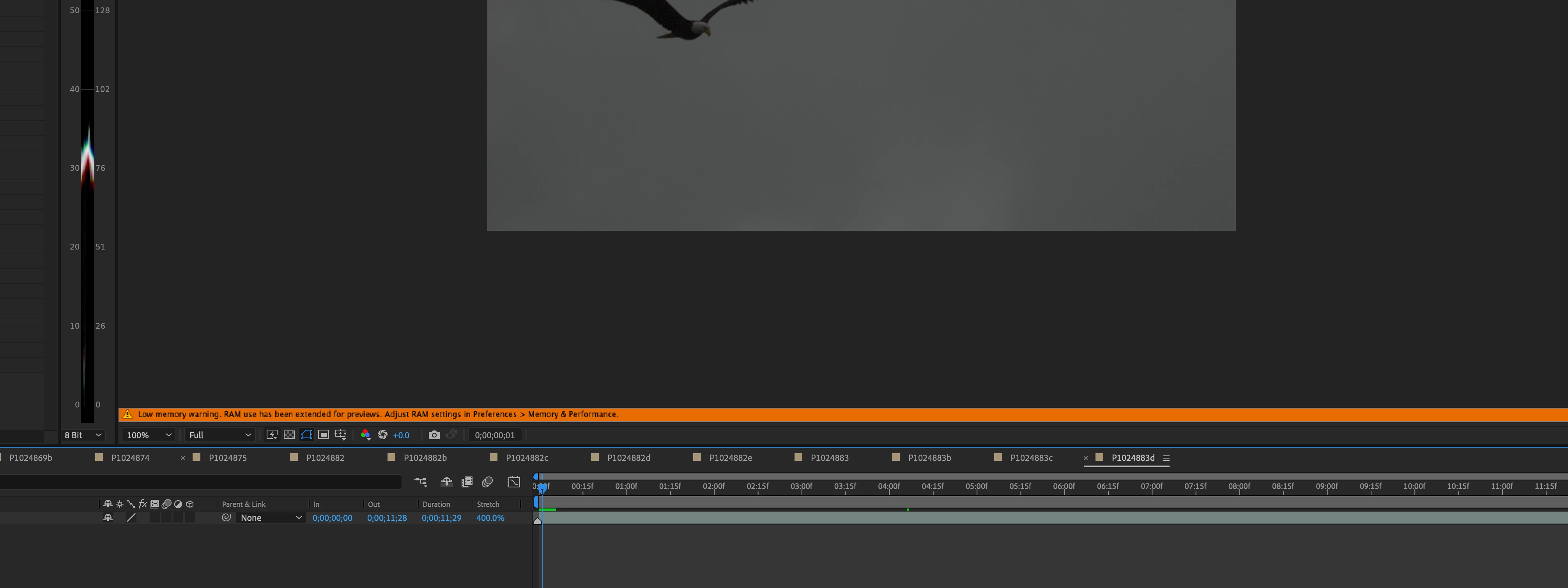This screenshot has height=588, width=1568.
Task: Toggle Fast Previews lightning icon
Action: (x=272, y=435)
